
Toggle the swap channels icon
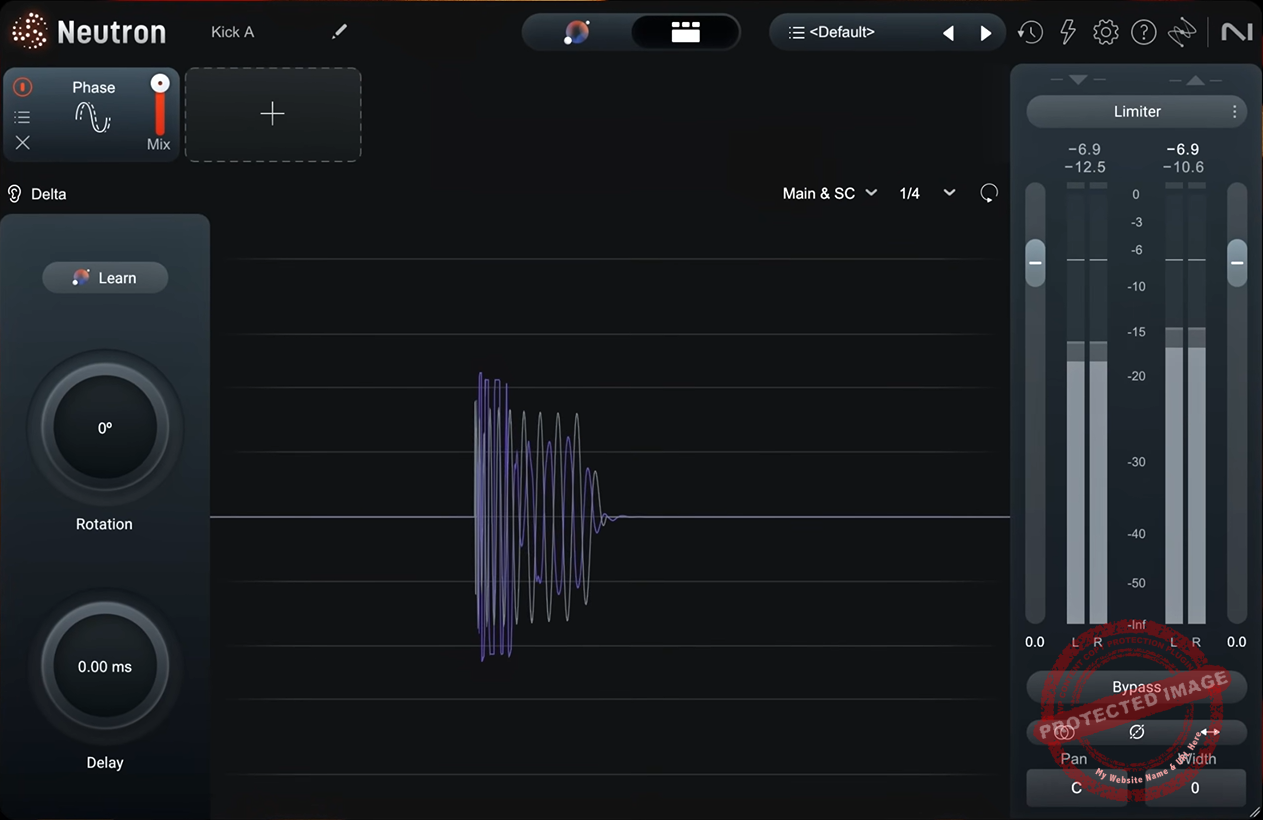1210,732
